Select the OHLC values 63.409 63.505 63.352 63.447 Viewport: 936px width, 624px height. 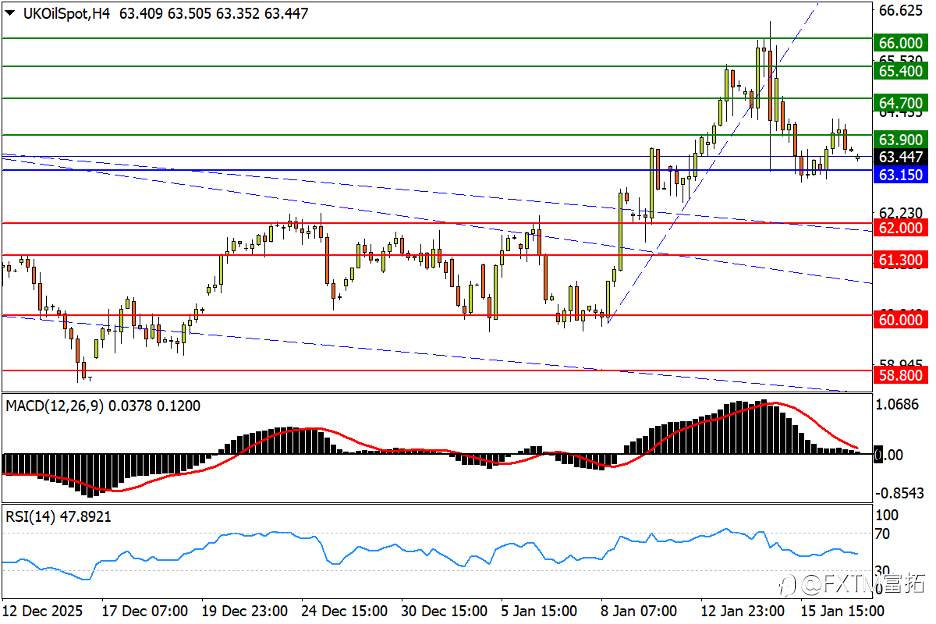(214, 13)
